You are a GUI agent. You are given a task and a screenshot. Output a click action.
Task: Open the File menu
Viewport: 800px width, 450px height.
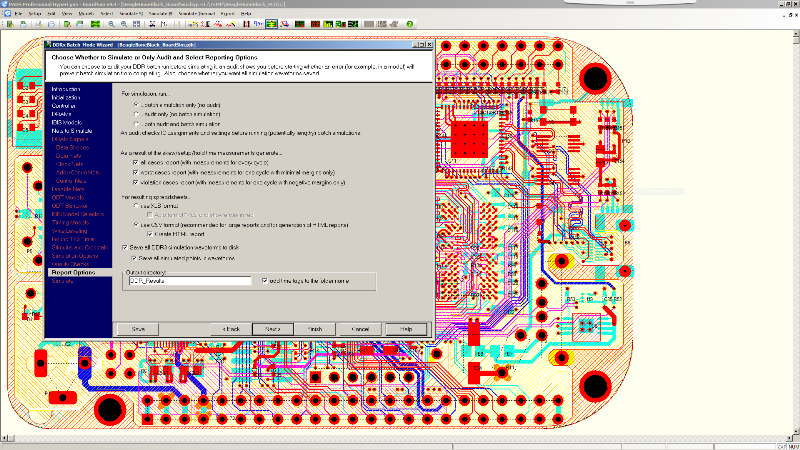[19, 14]
